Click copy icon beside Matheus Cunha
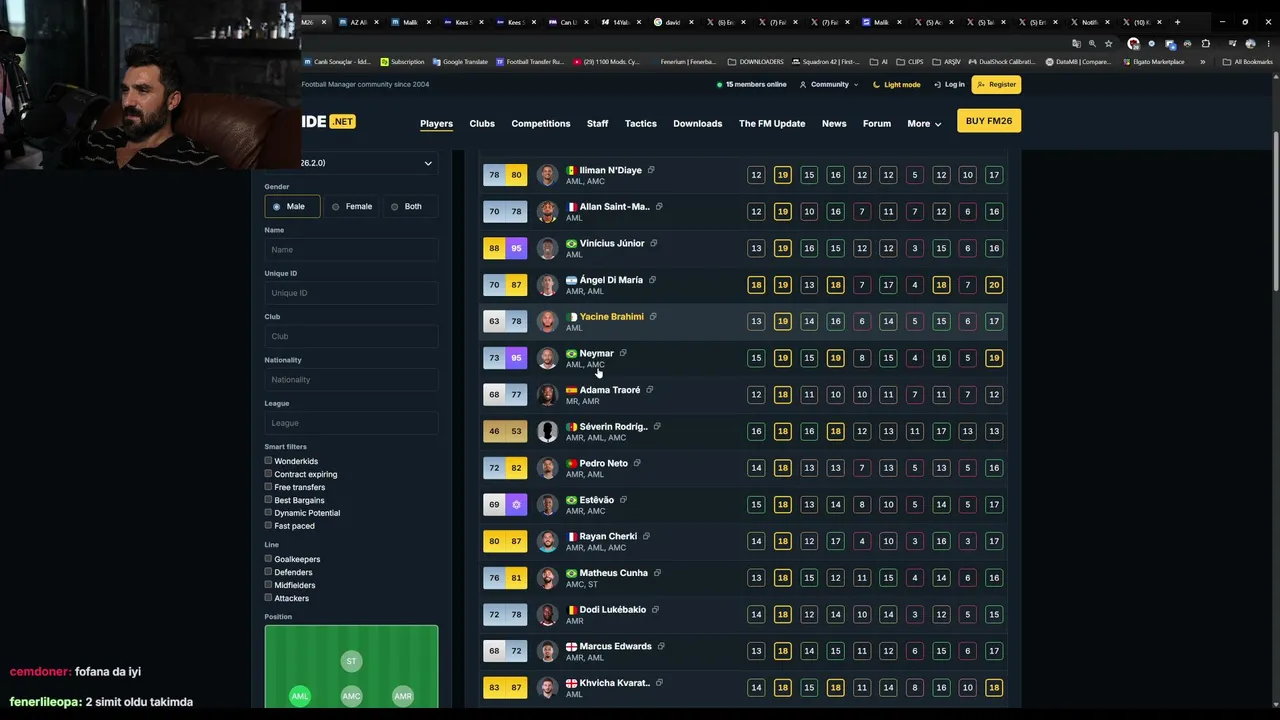The image size is (1280, 720). [657, 573]
